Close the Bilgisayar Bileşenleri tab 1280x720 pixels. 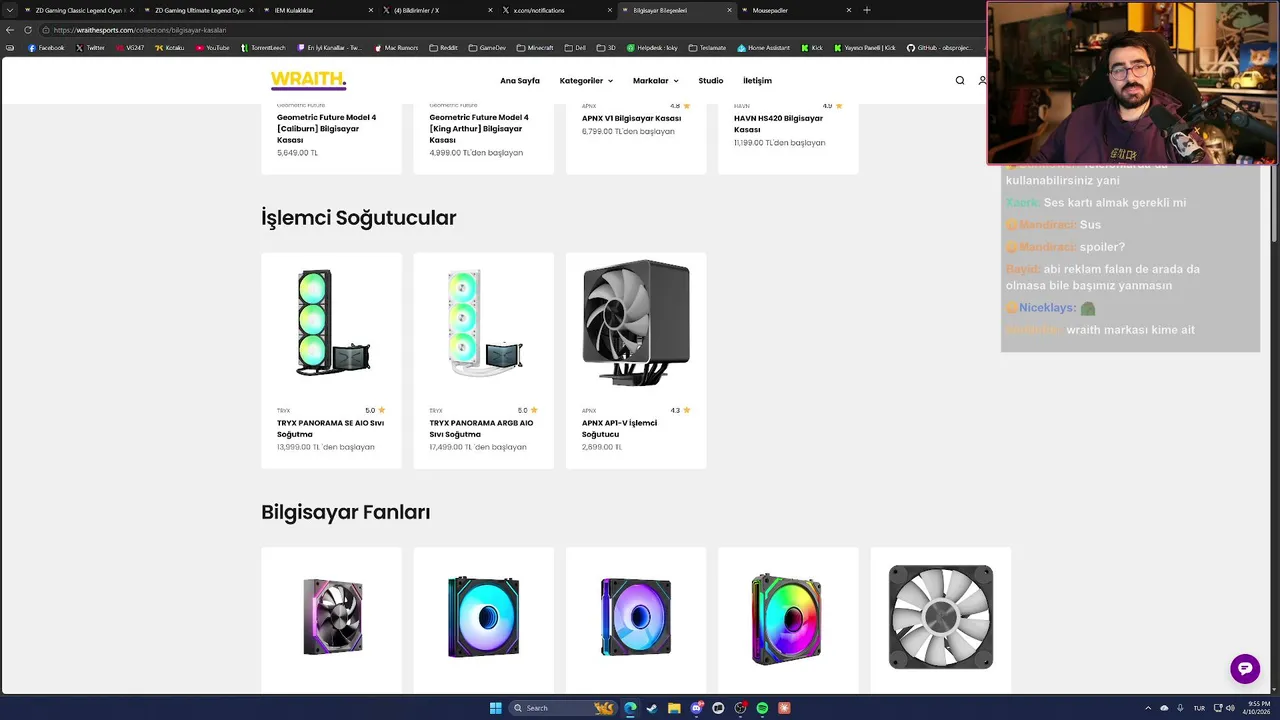click(729, 10)
